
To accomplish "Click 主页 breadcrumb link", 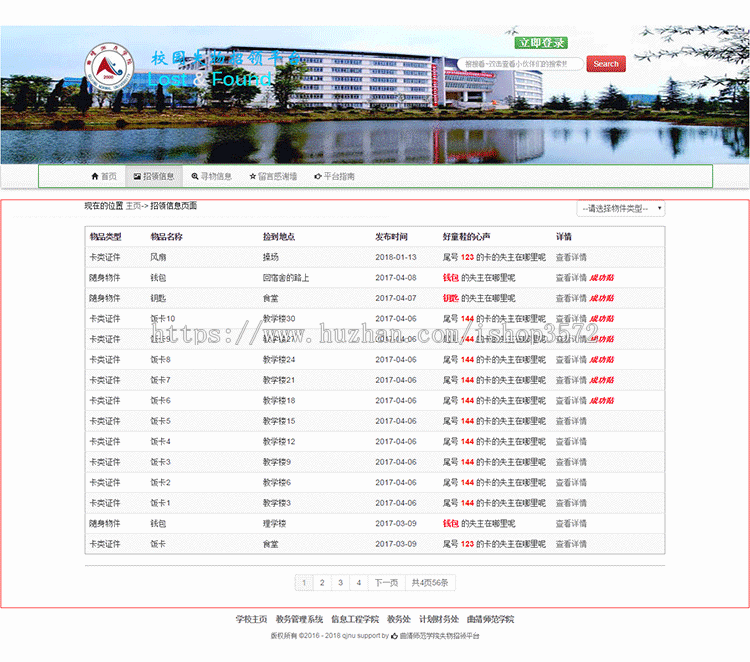I will click(x=133, y=206).
